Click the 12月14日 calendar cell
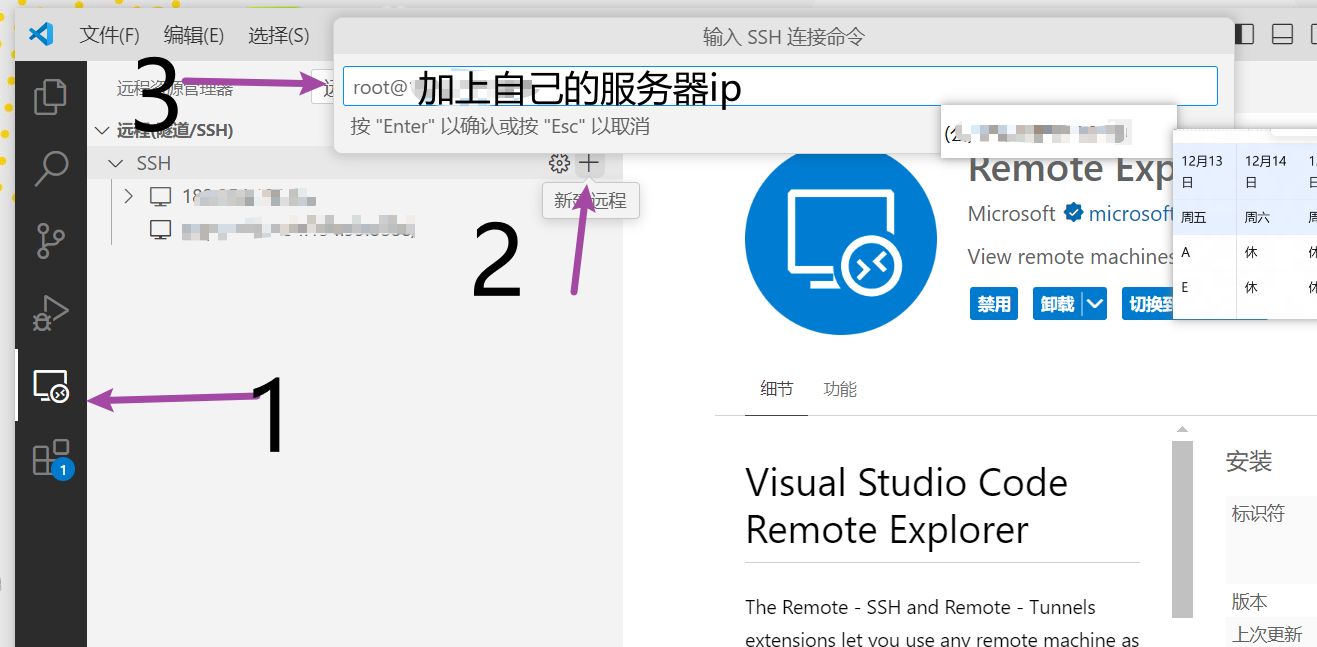 click(x=1267, y=172)
